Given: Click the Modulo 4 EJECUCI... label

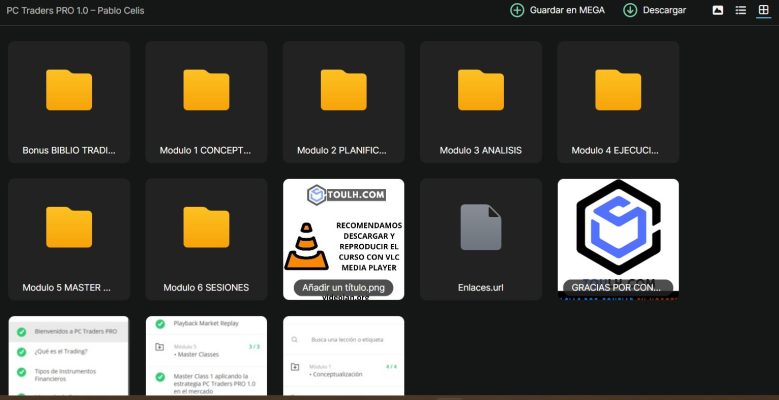Looking at the screenshot, I should tap(616, 150).
